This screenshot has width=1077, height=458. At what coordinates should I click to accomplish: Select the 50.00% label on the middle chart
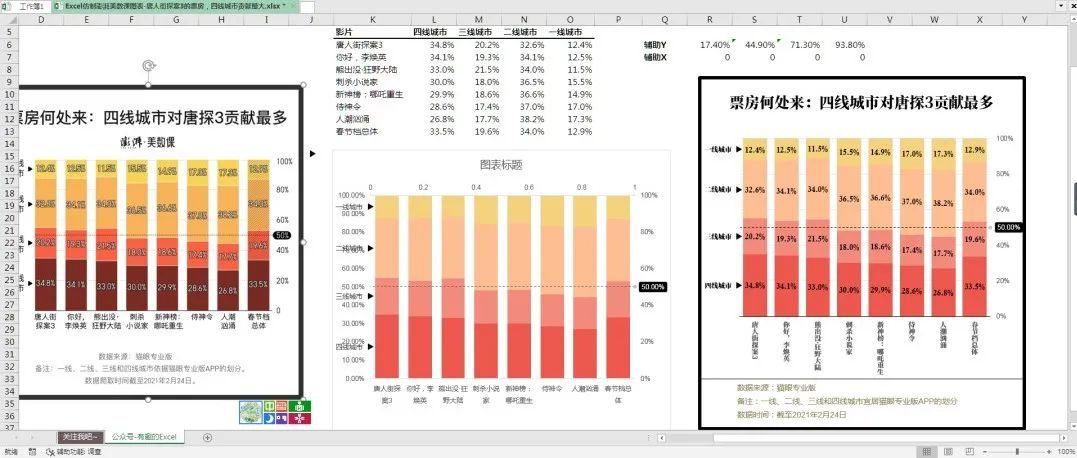pos(652,287)
